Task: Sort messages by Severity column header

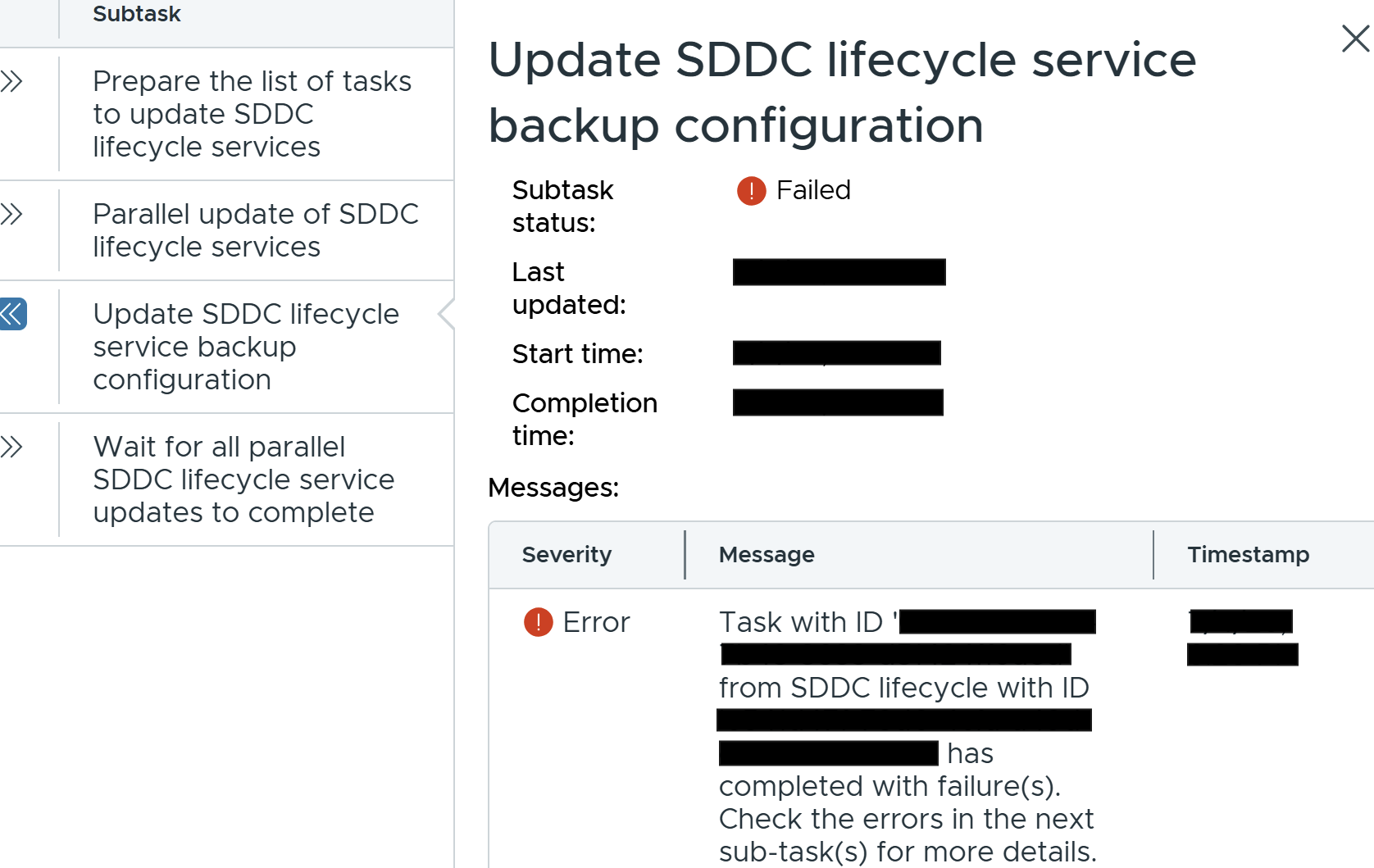Action: [566, 555]
